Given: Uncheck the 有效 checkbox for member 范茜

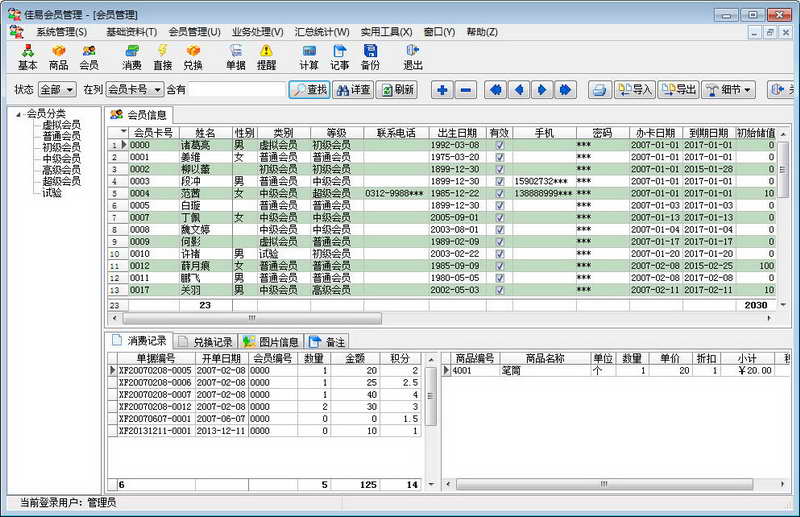Looking at the screenshot, I should pyautogui.click(x=499, y=193).
